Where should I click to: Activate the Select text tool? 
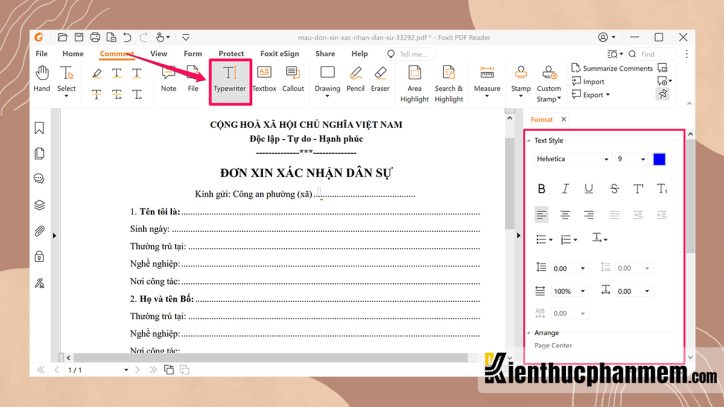pyautogui.click(x=66, y=80)
